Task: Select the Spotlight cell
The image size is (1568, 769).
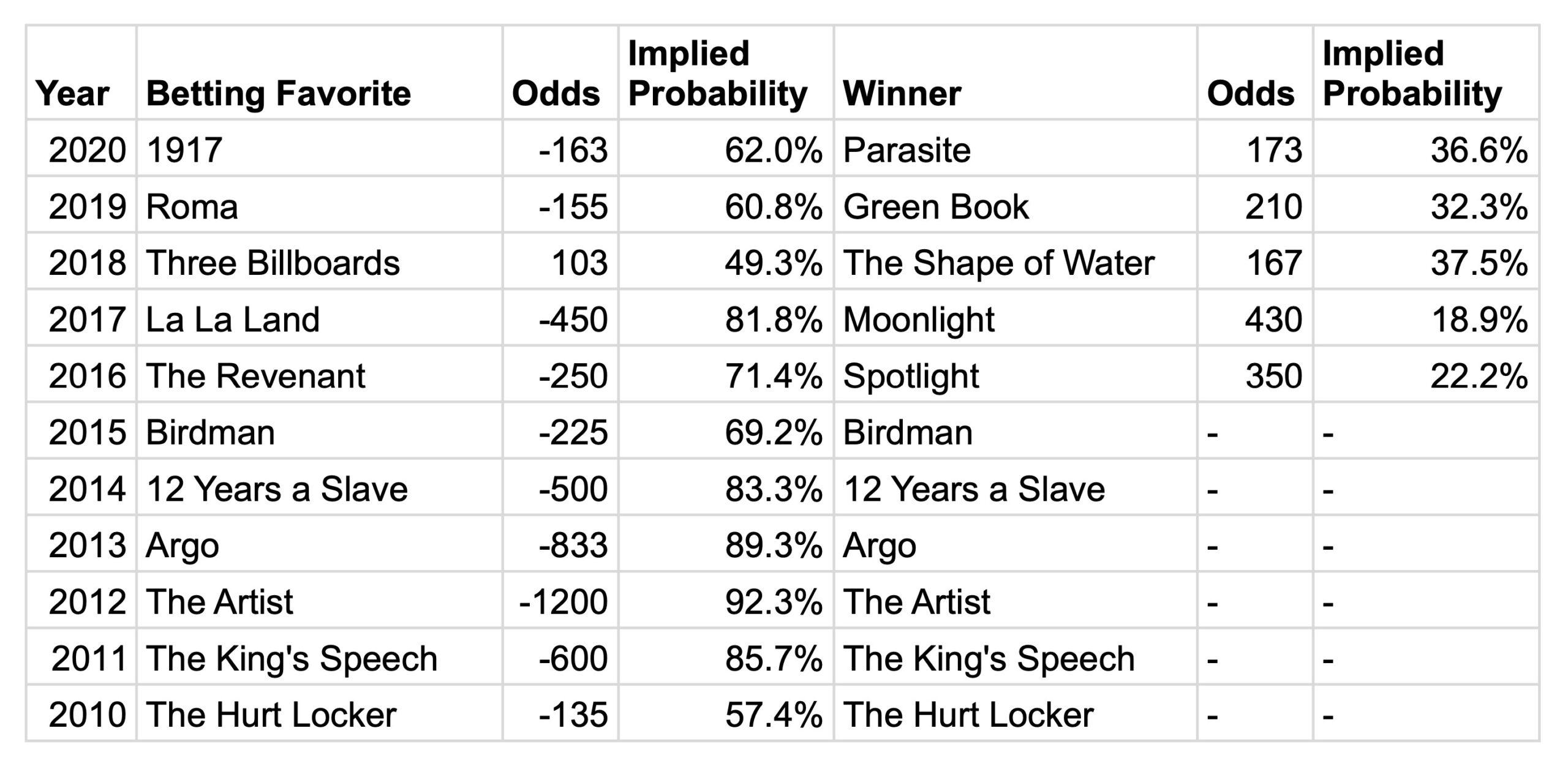Action: pyautogui.click(x=911, y=376)
